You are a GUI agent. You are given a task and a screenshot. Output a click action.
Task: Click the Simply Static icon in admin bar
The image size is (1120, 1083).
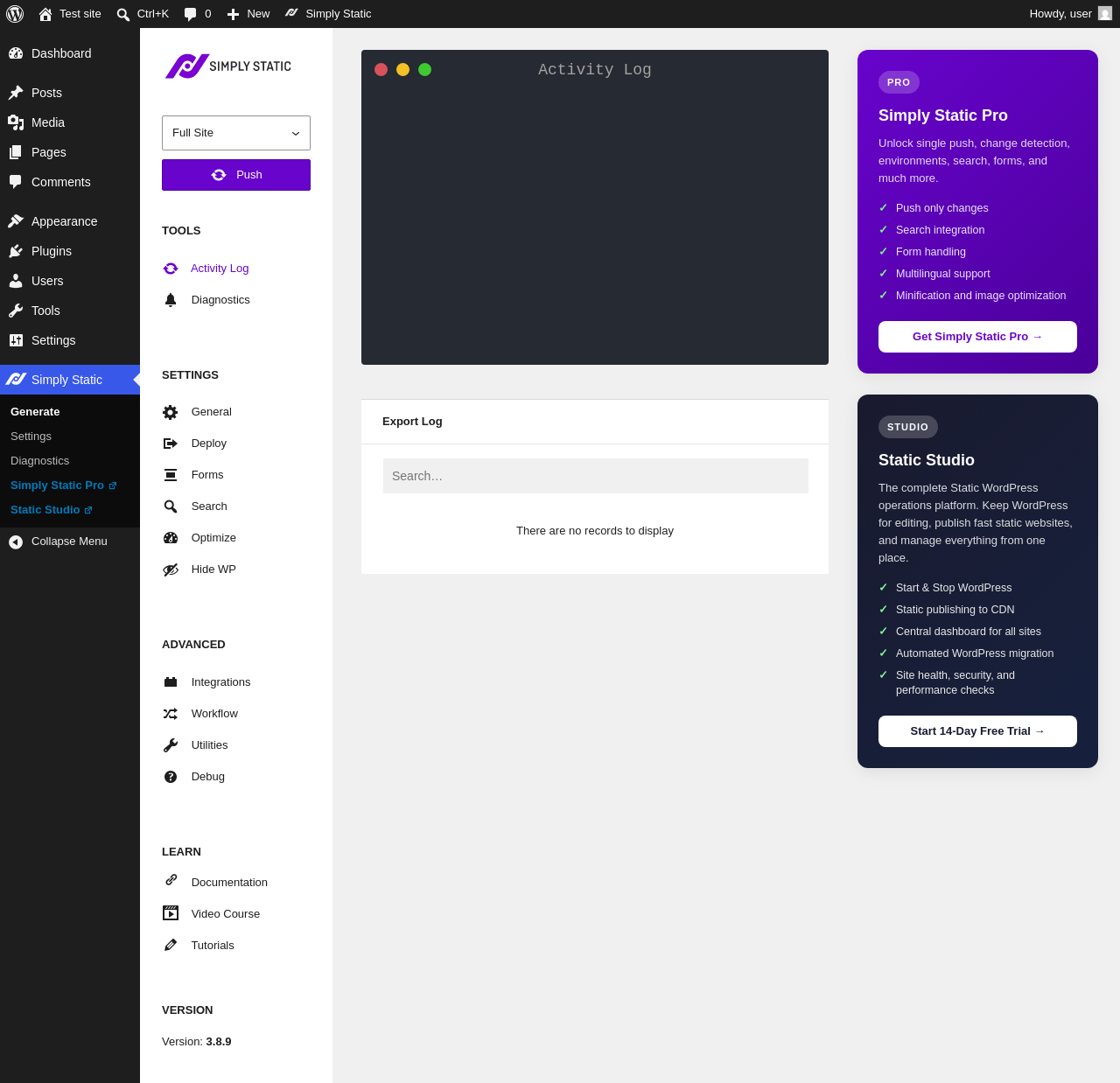291,13
